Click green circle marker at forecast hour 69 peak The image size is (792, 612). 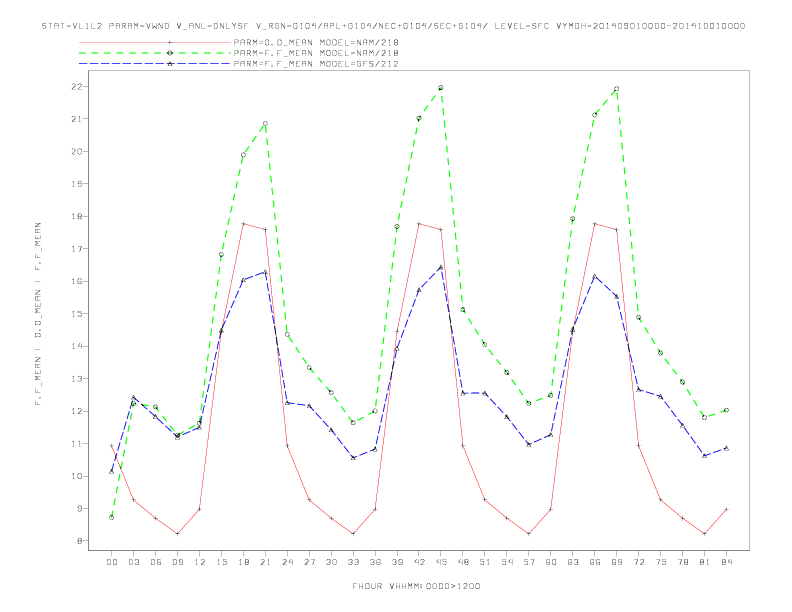pyautogui.click(x=617, y=89)
